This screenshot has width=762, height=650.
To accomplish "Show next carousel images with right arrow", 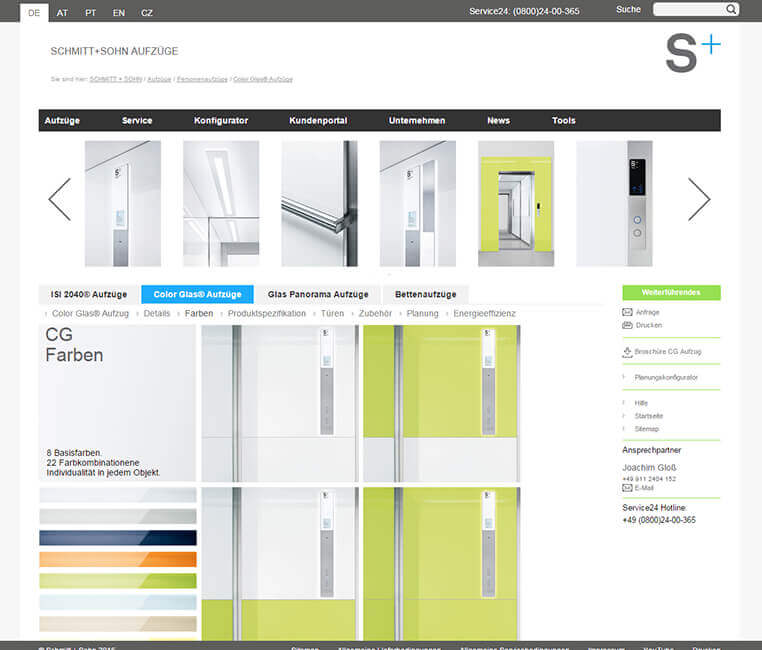I will pyautogui.click(x=699, y=199).
